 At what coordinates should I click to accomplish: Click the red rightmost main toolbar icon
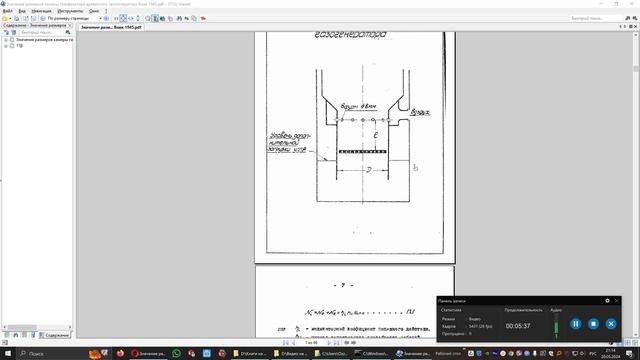203,18
